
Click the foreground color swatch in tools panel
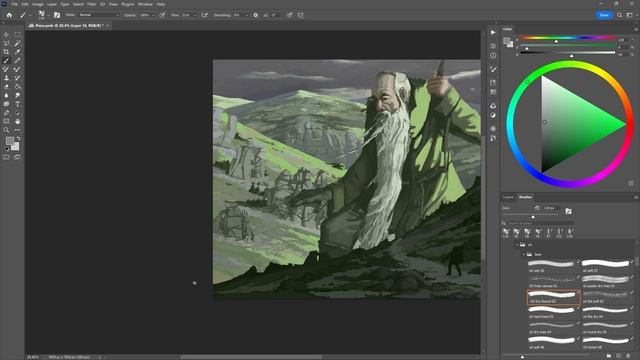pyautogui.click(x=9, y=141)
